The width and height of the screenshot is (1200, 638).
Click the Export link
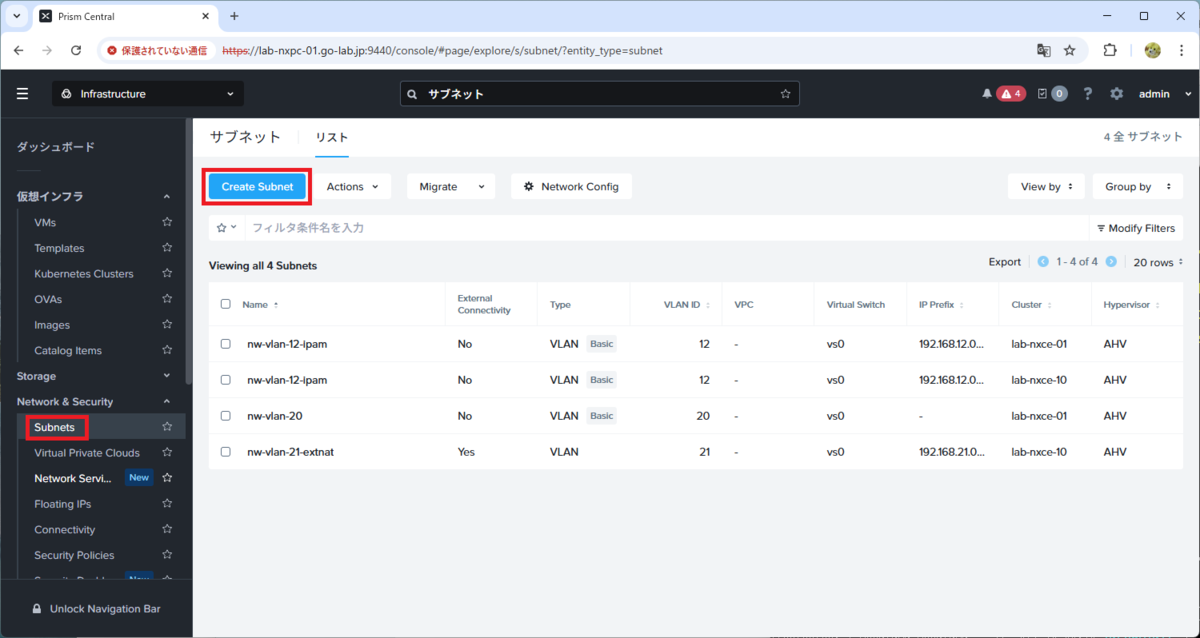coord(1005,262)
